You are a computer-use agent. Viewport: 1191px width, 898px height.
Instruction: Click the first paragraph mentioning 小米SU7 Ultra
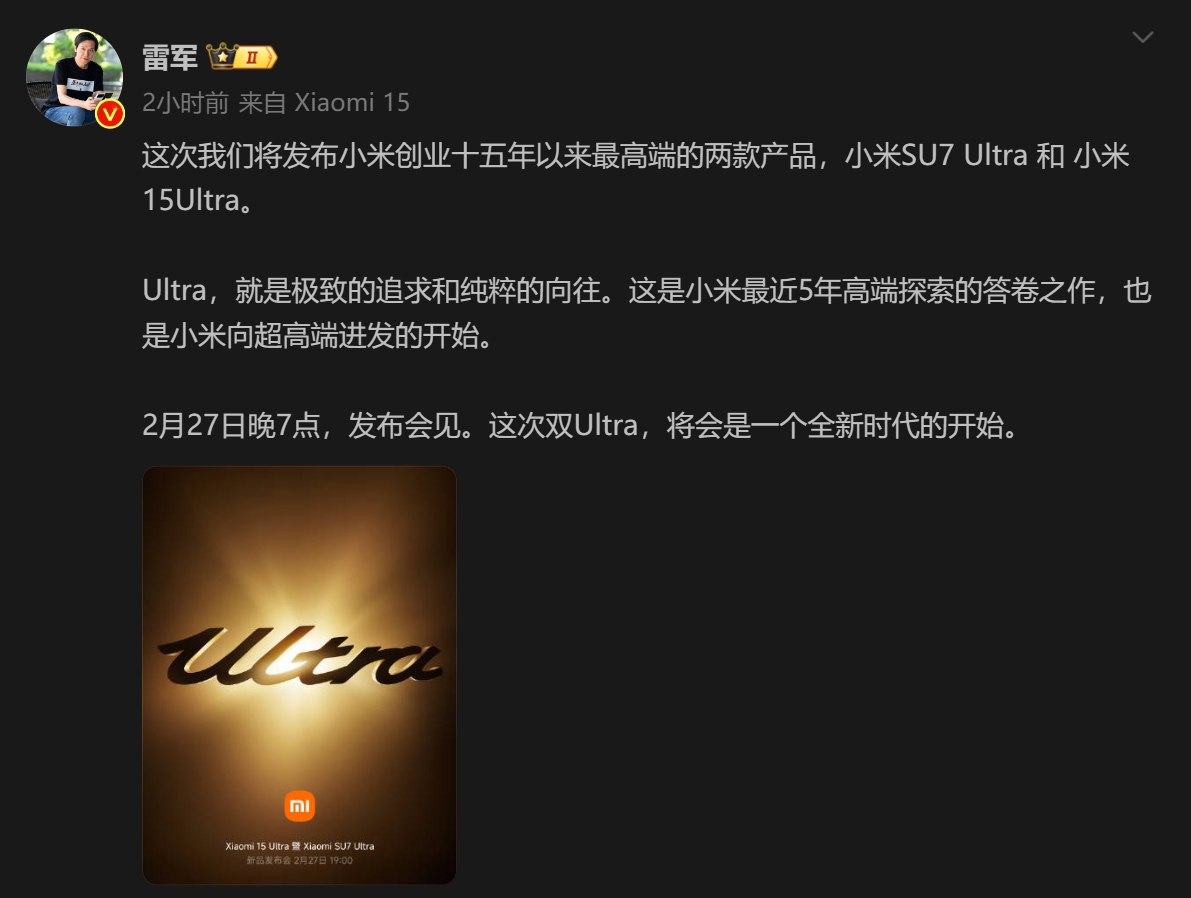(x=636, y=178)
